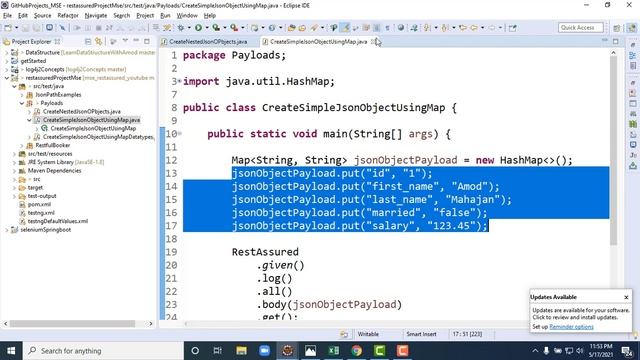The height and width of the screenshot is (360, 640).
Task: Open the File menu
Action: pos(7,16)
